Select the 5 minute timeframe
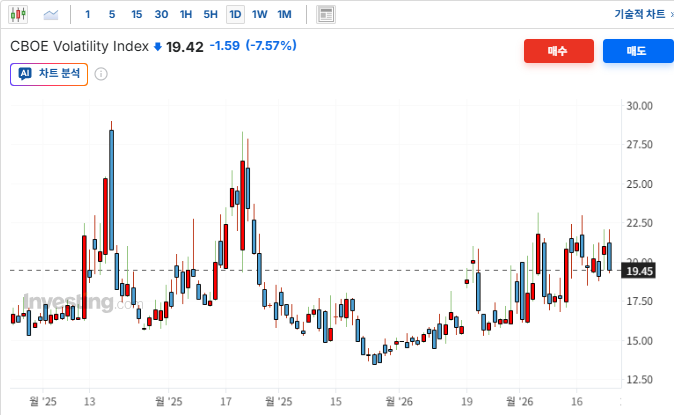 (112, 15)
